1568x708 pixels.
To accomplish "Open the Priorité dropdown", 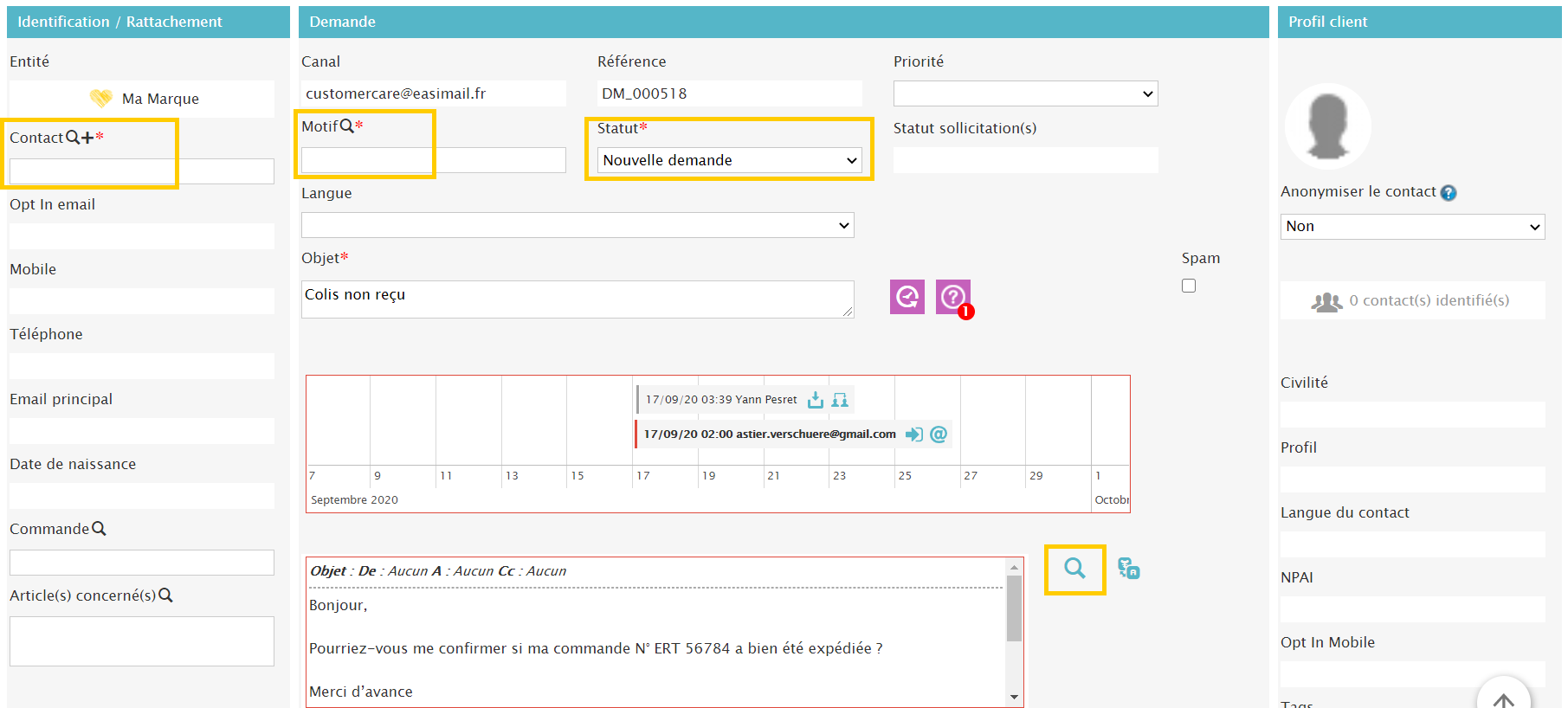I will point(1025,93).
